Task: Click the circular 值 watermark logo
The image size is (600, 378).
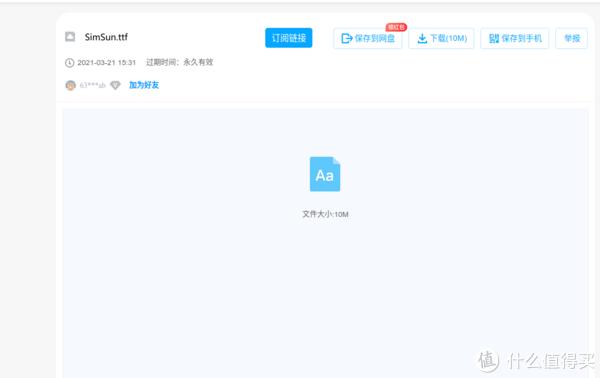Action: (x=489, y=361)
